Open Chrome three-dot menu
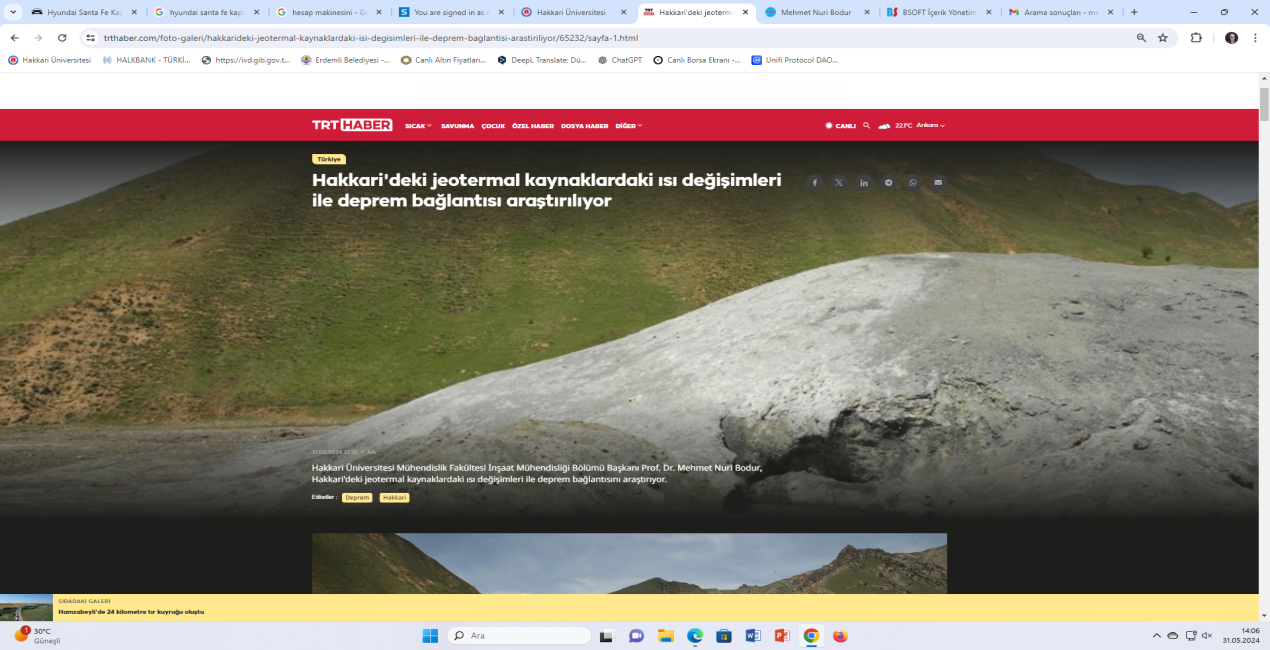The height and width of the screenshot is (650, 1270). coord(1255,38)
